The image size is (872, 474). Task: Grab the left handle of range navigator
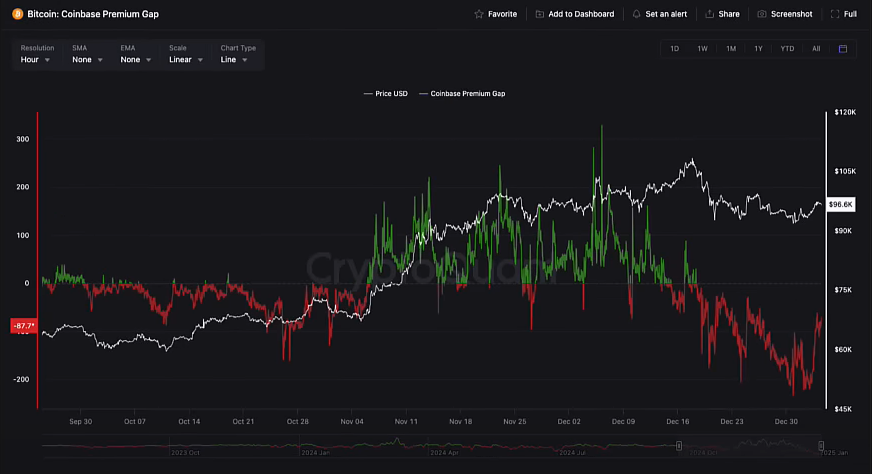679,446
